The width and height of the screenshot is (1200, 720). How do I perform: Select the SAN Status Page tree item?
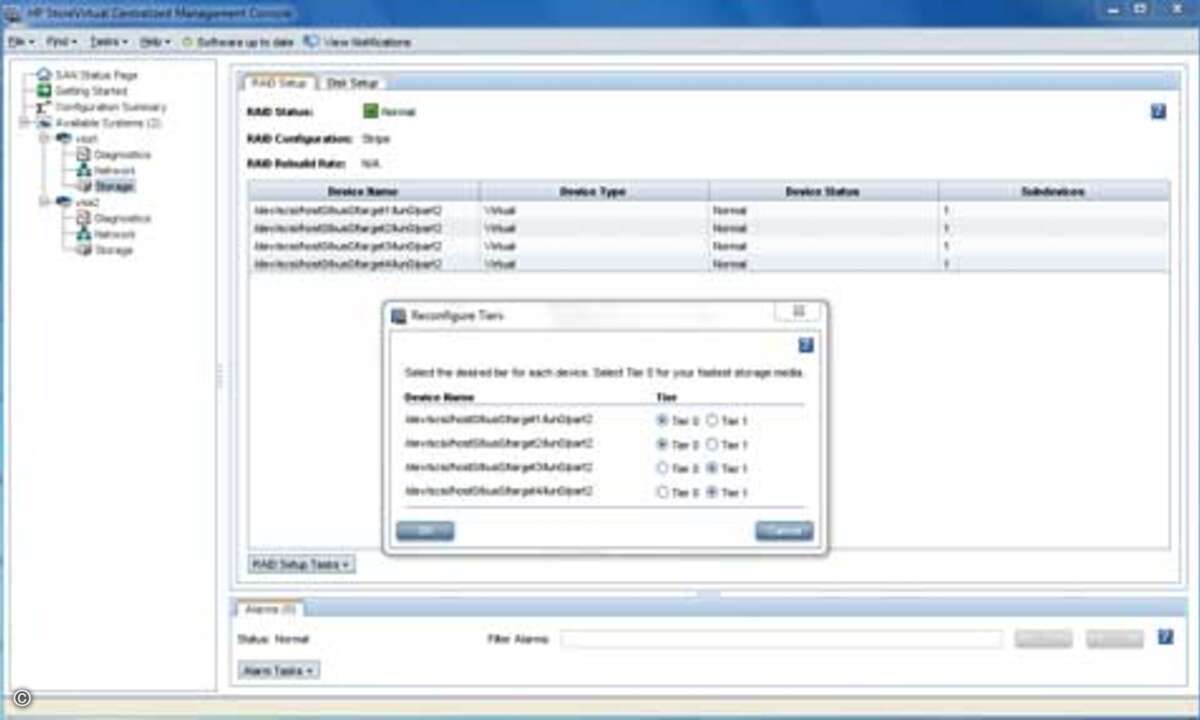(x=96, y=75)
